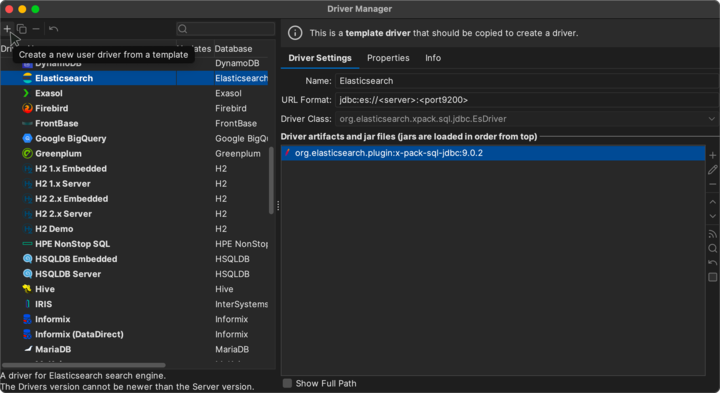This screenshot has width=720, height=393.
Task: Click the URL Format input field
Action: pos(527,100)
